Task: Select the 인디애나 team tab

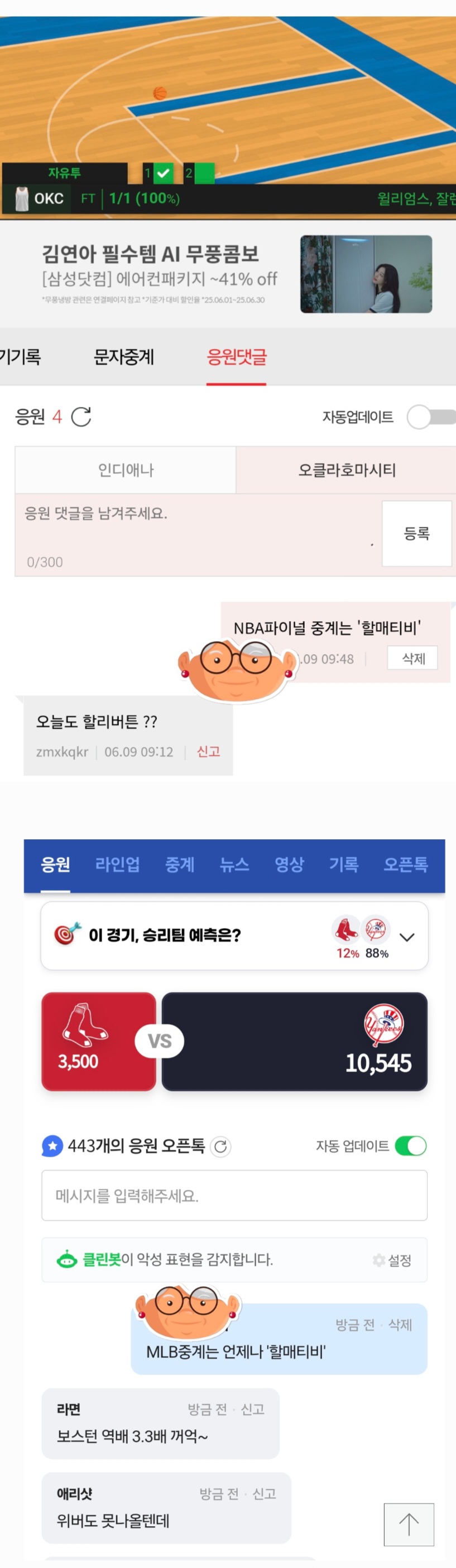Action: [x=126, y=470]
